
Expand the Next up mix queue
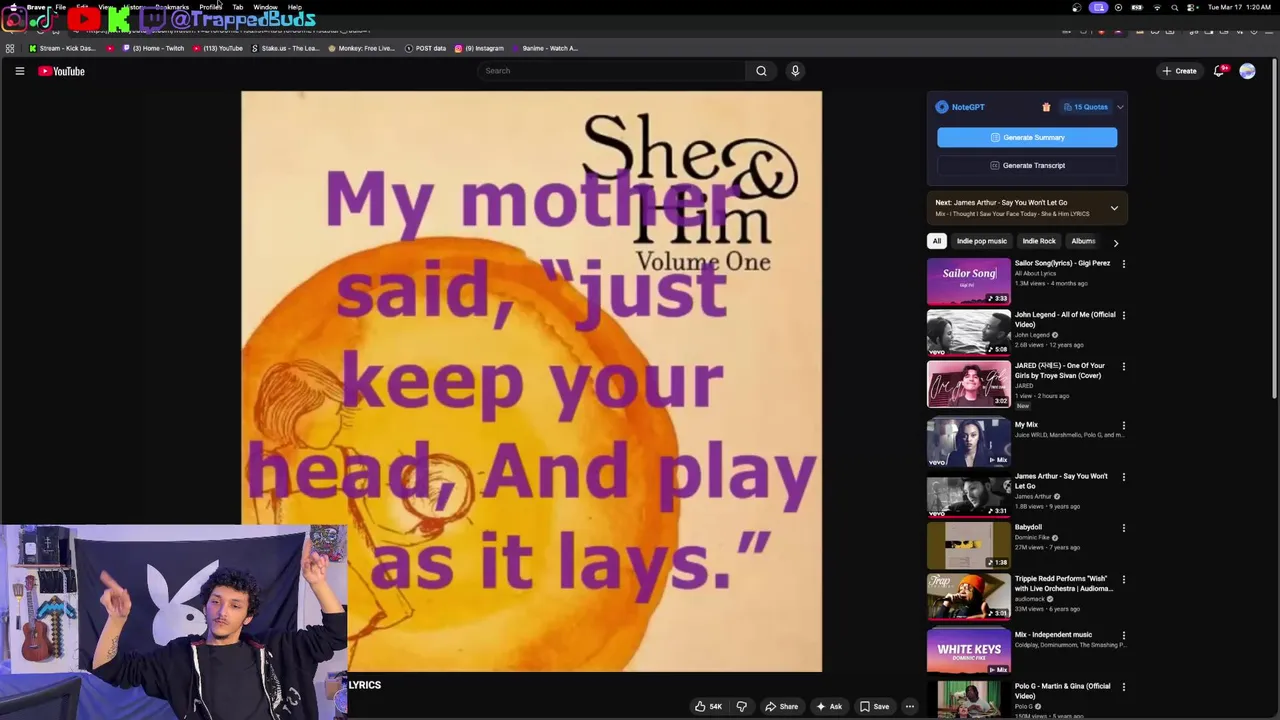pyautogui.click(x=1114, y=208)
